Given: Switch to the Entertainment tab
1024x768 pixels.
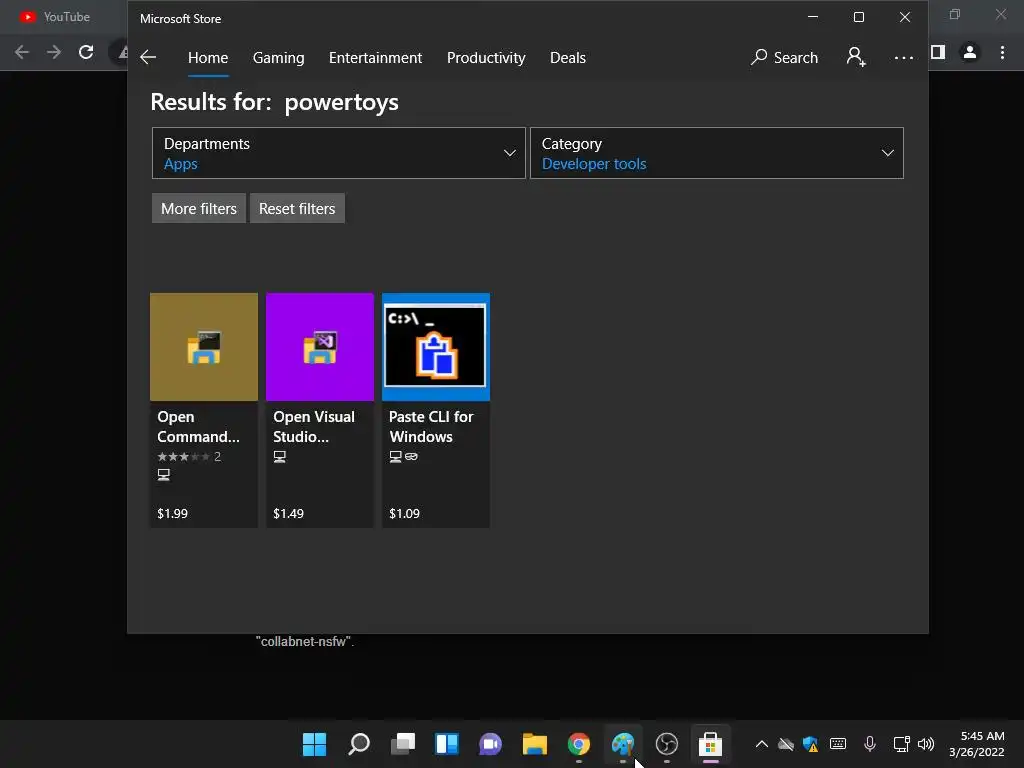Looking at the screenshot, I should point(376,57).
